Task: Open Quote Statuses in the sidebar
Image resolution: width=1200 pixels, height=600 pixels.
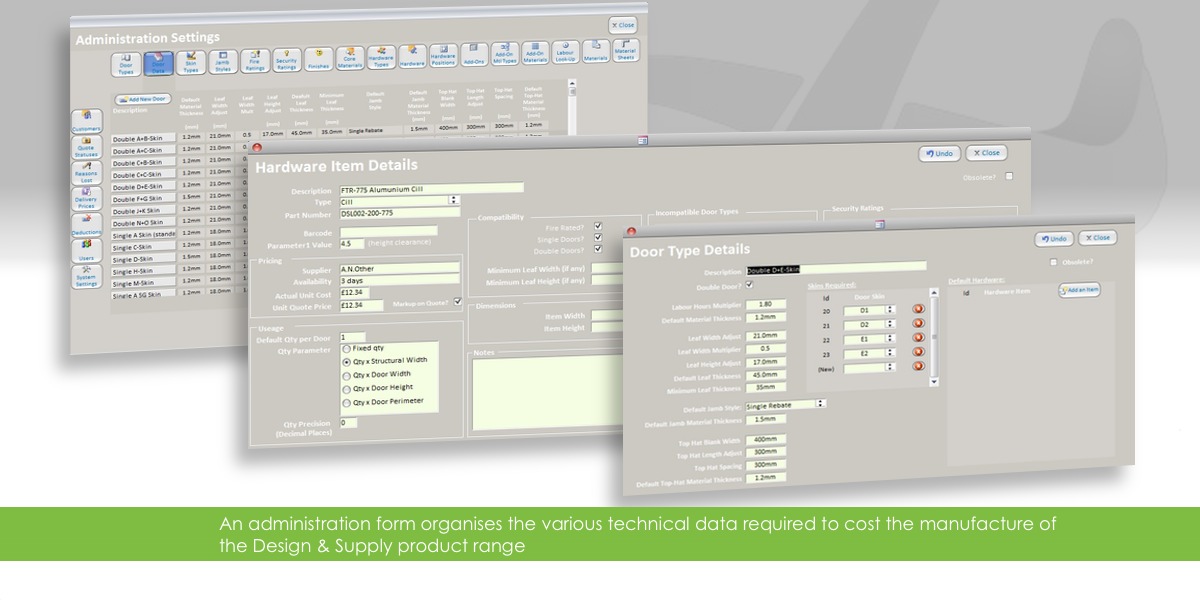Action: pos(86,146)
